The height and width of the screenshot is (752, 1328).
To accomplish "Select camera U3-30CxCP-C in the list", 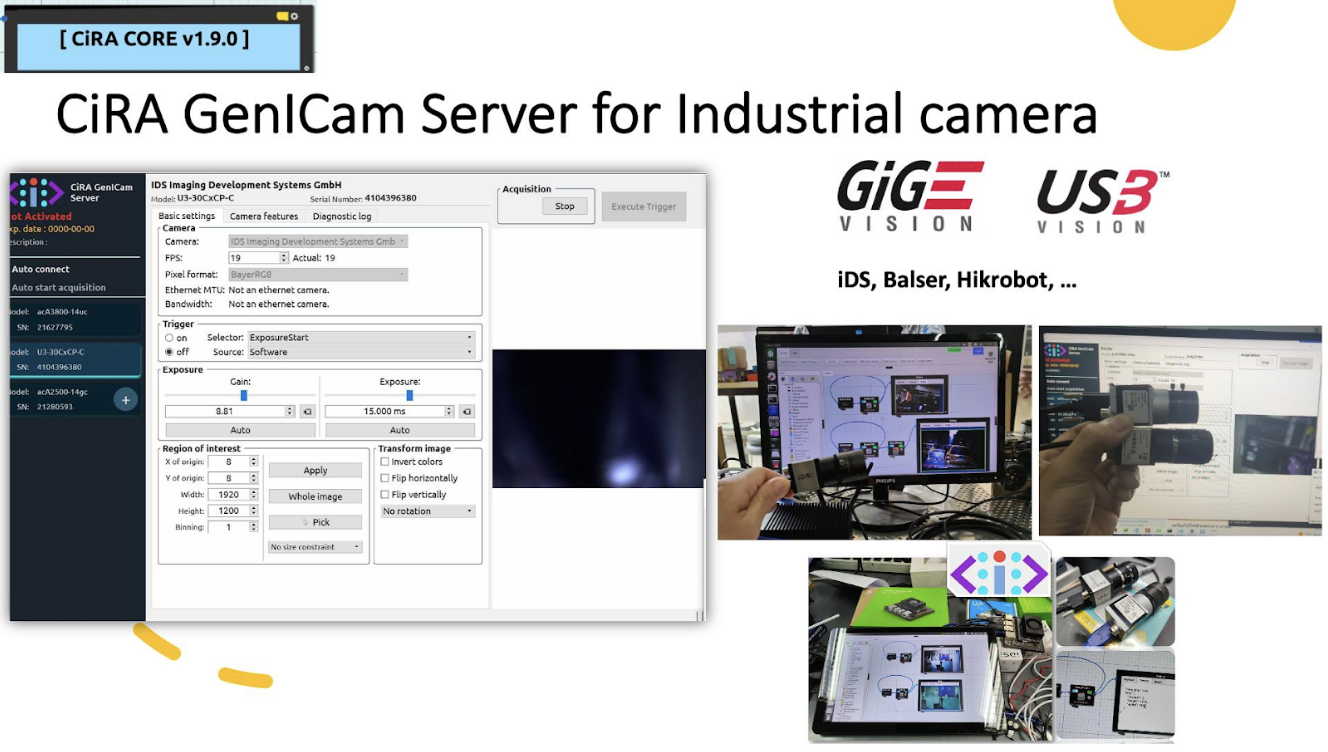I will click(76, 359).
